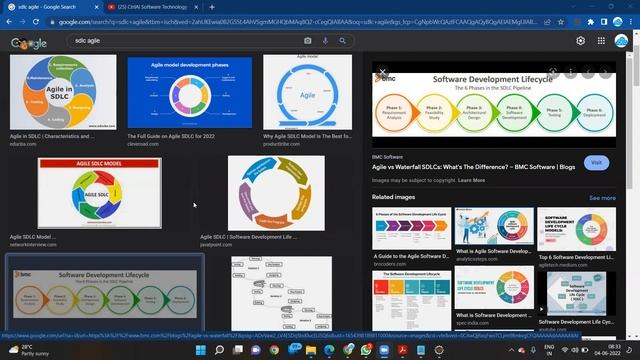
Task: Open Microsoft Edge from taskbar
Action: pyautogui.click(x=329, y=350)
